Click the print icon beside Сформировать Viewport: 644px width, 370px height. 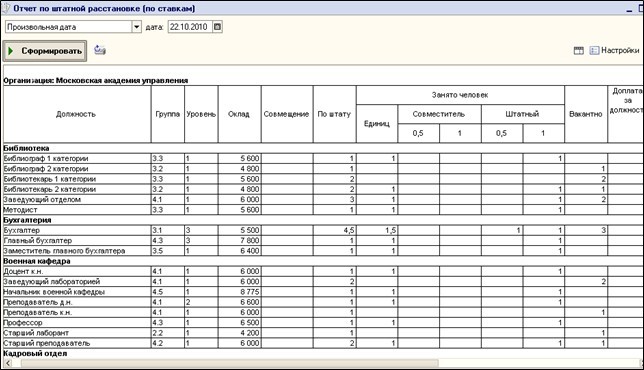[x=100, y=50]
